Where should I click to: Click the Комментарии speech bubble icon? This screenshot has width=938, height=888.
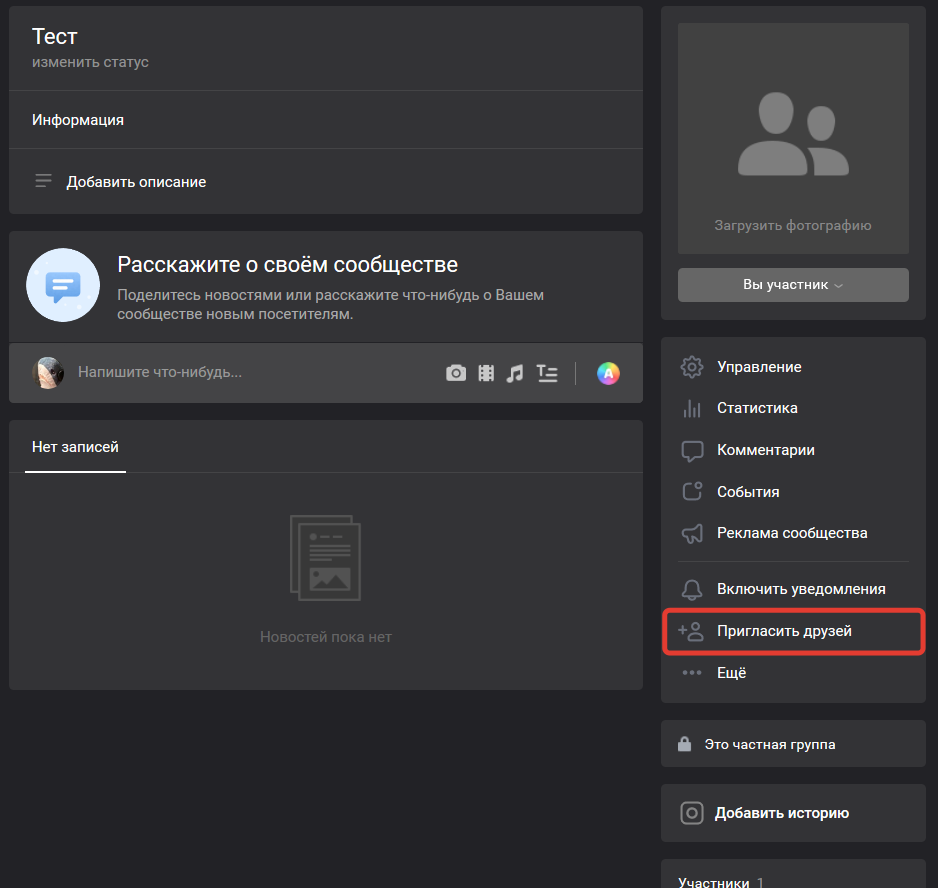[691, 450]
